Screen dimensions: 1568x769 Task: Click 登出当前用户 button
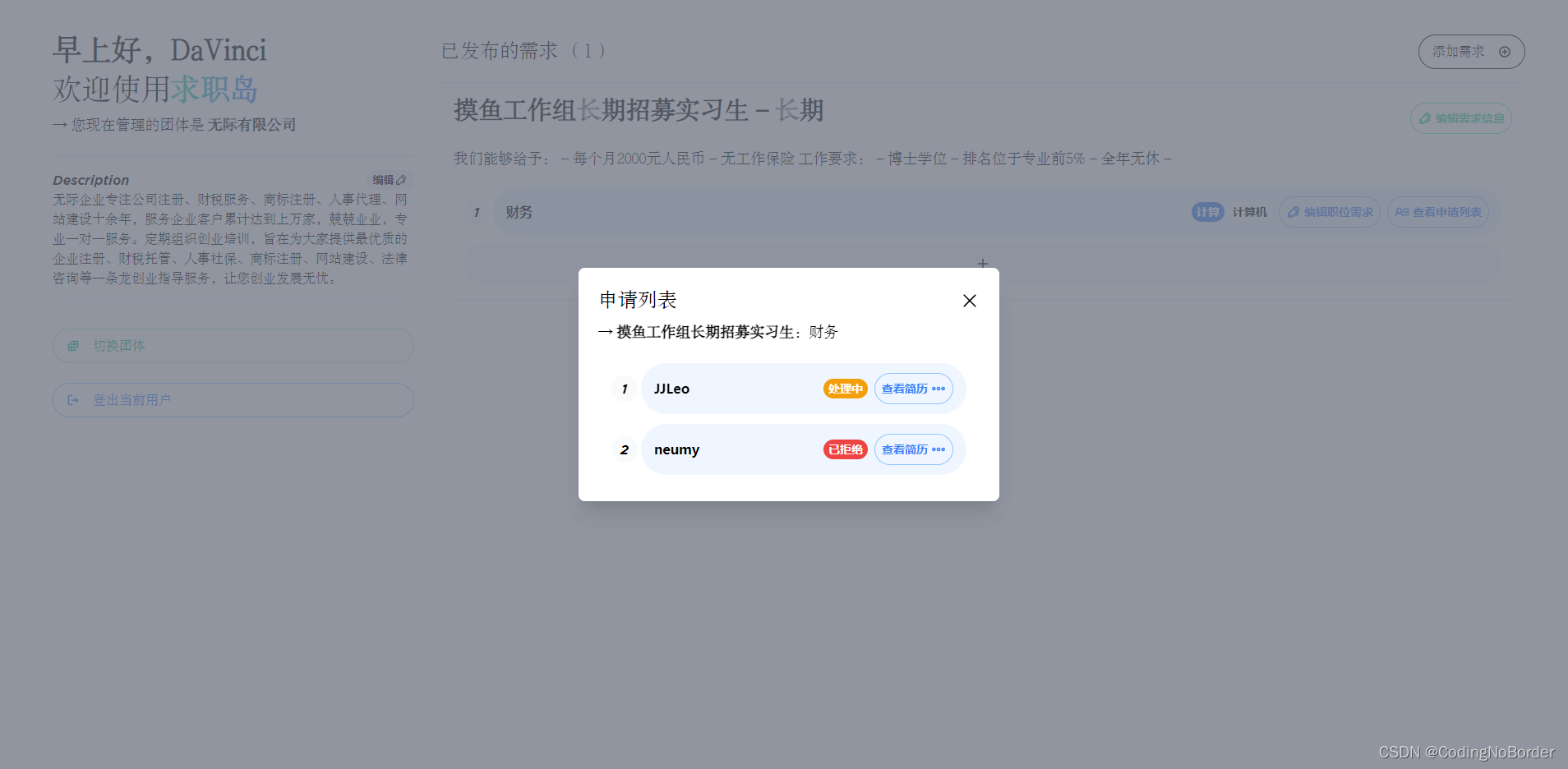233,400
